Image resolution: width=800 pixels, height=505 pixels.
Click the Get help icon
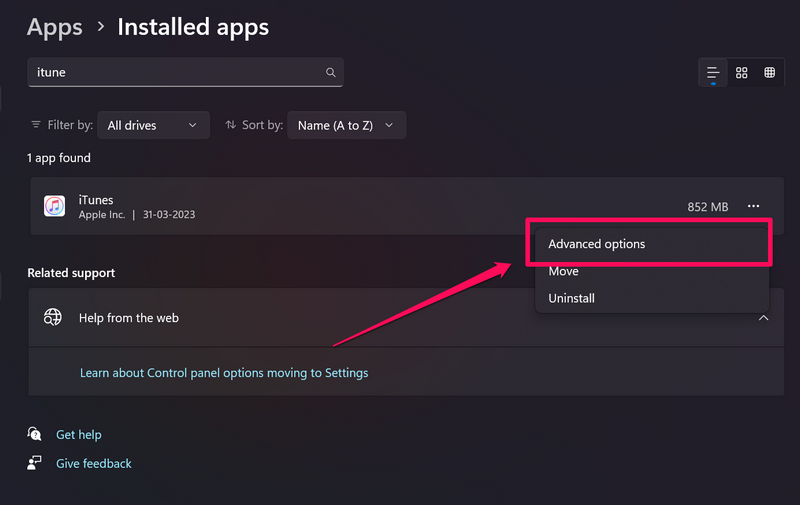[x=36, y=435]
